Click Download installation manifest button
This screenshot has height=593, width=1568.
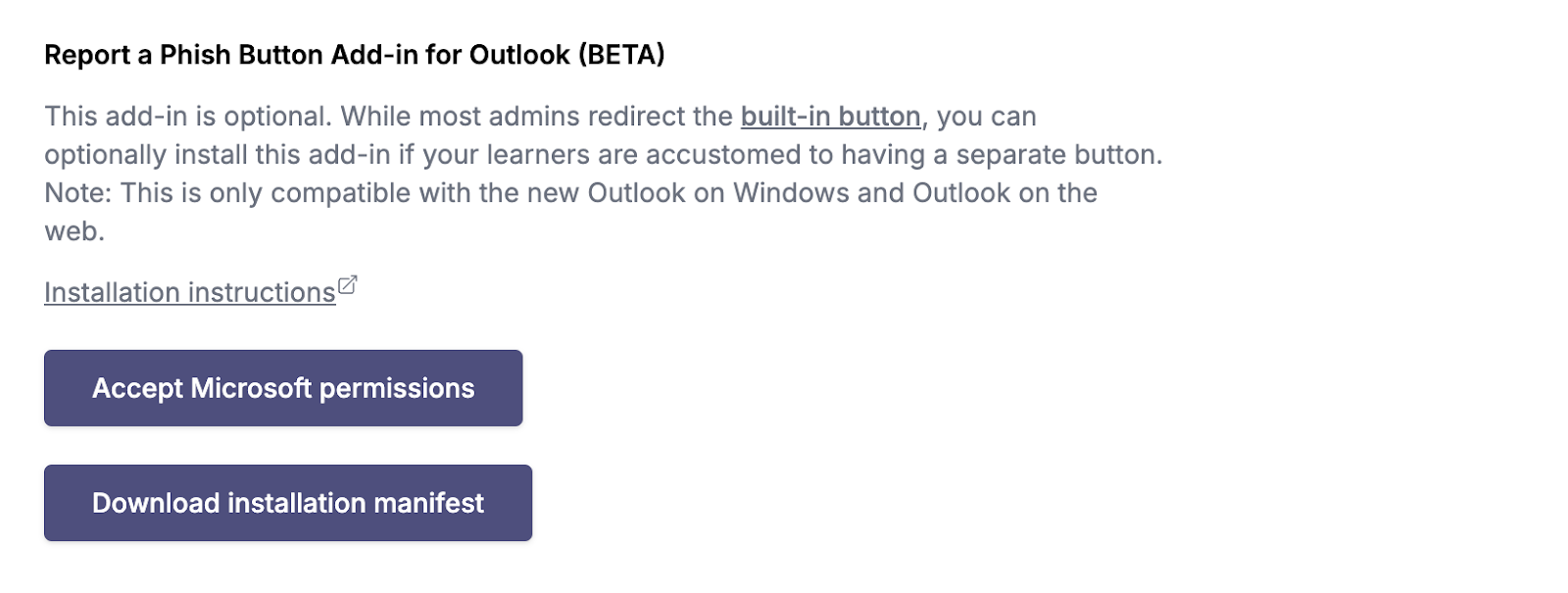click(x=288, y=503)
